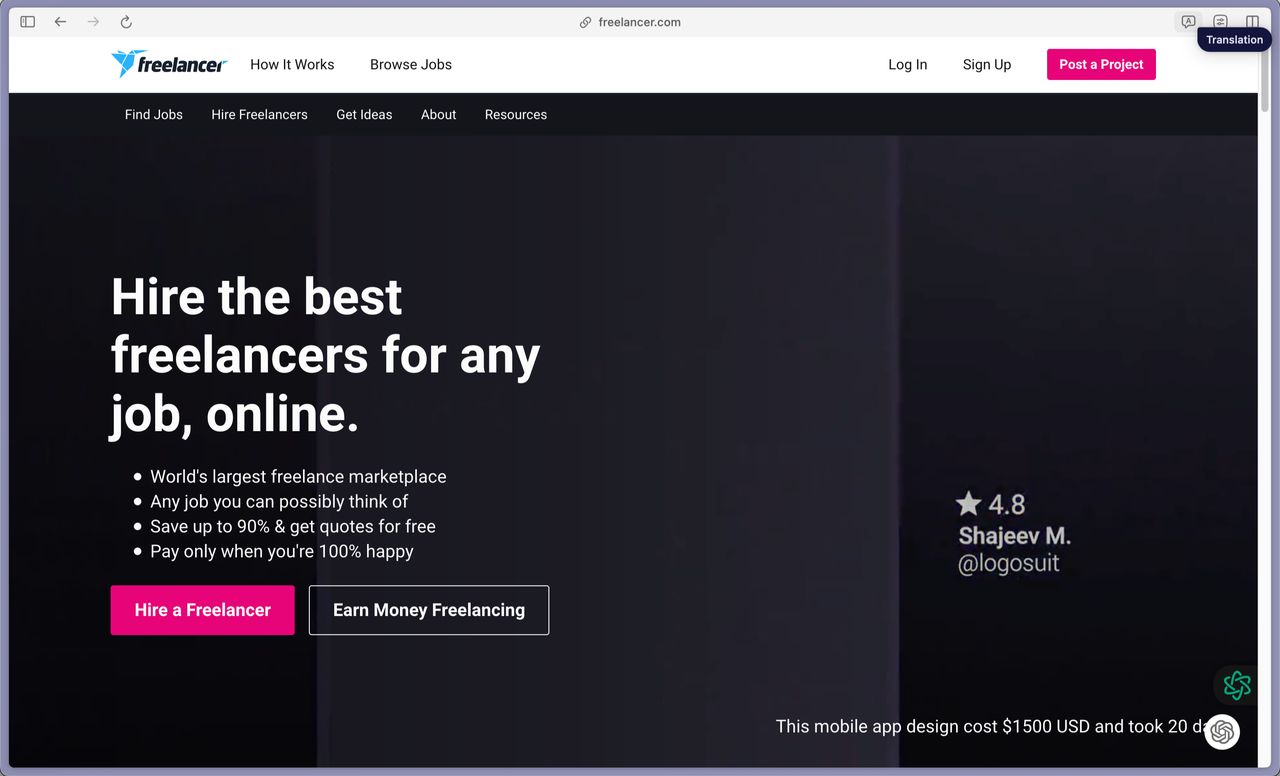Image resolution: width=1280 pixels, height=776 pixels.
Task: Click the Freelancer logo
Action: pyautogui.click(x=169, y=64)
